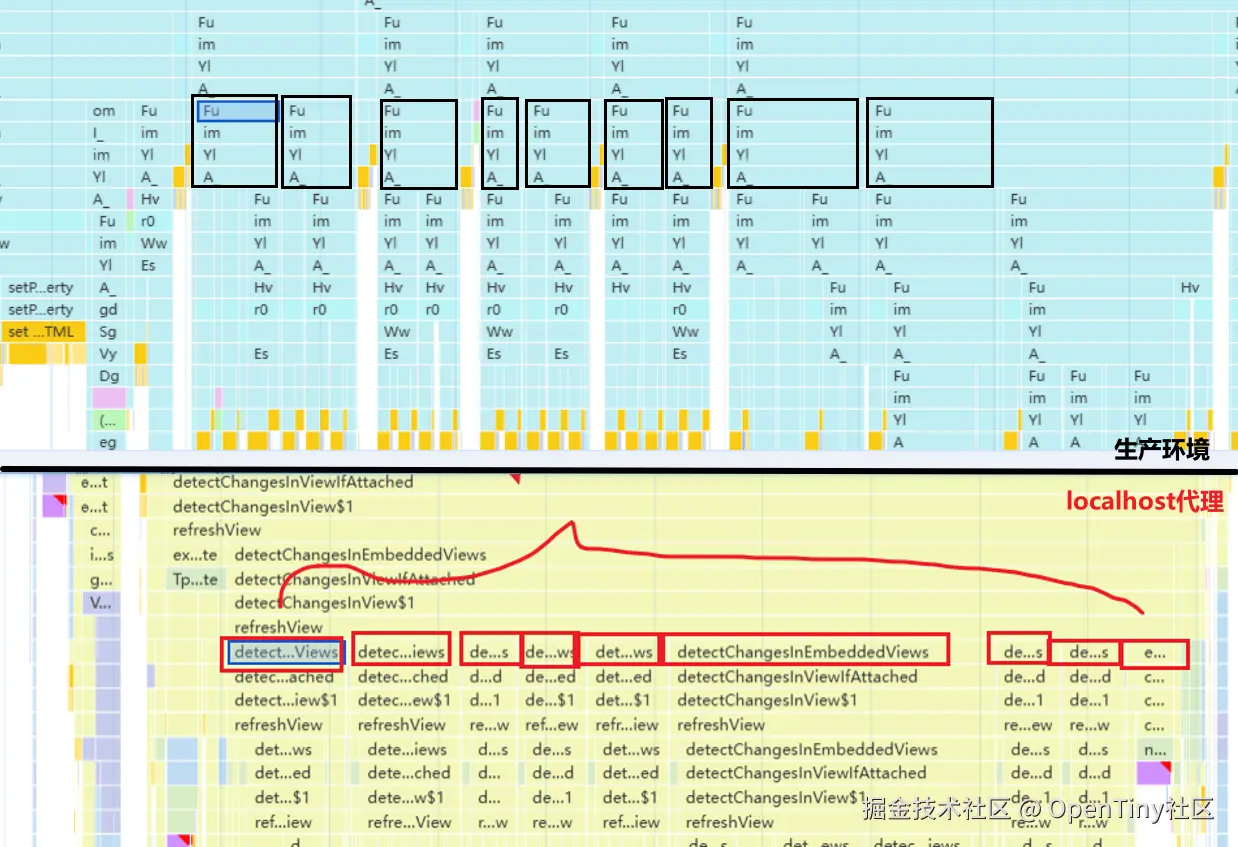Image resolution: width=1238 pixels, height=847 pixels.
Task: Click the 'dete...ched' call frame
Action: click(409, 773)
